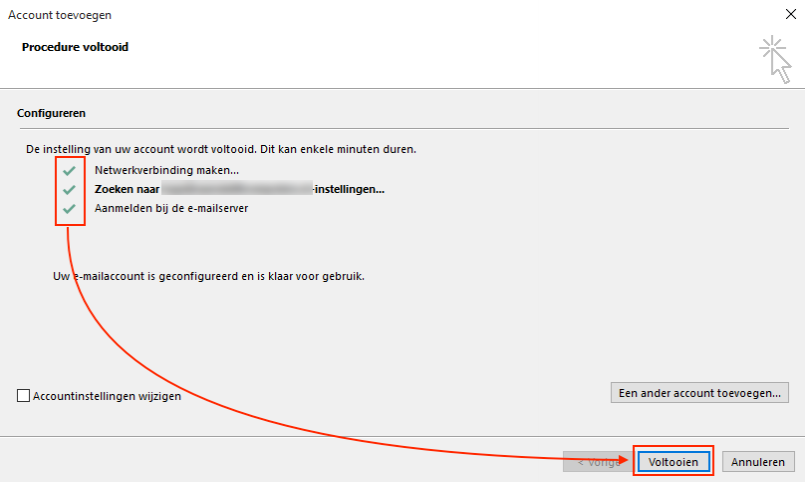Cancel the wizard using Annuleren

tap(758, 461)
